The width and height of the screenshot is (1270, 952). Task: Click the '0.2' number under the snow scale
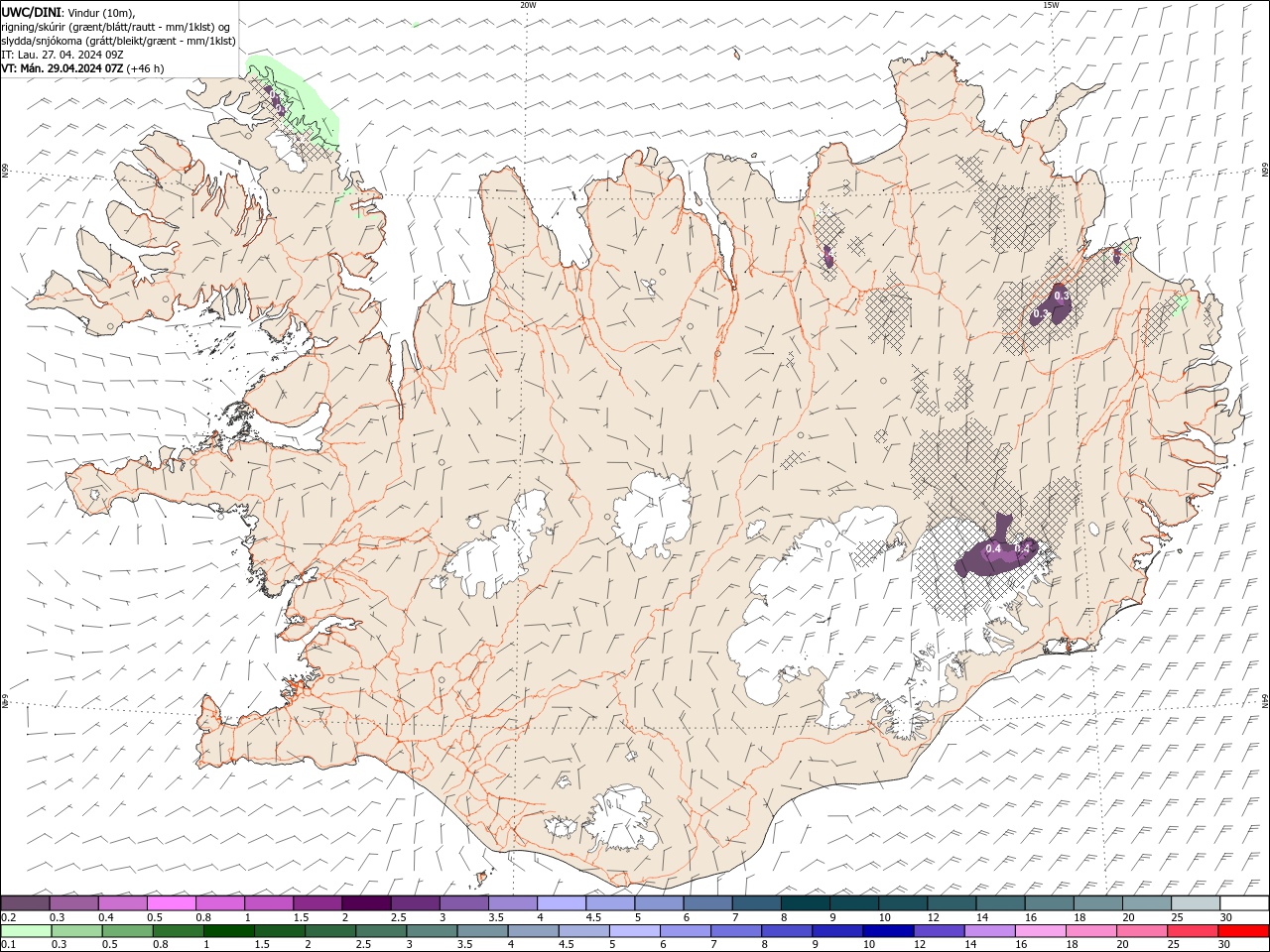coord(9,918)
